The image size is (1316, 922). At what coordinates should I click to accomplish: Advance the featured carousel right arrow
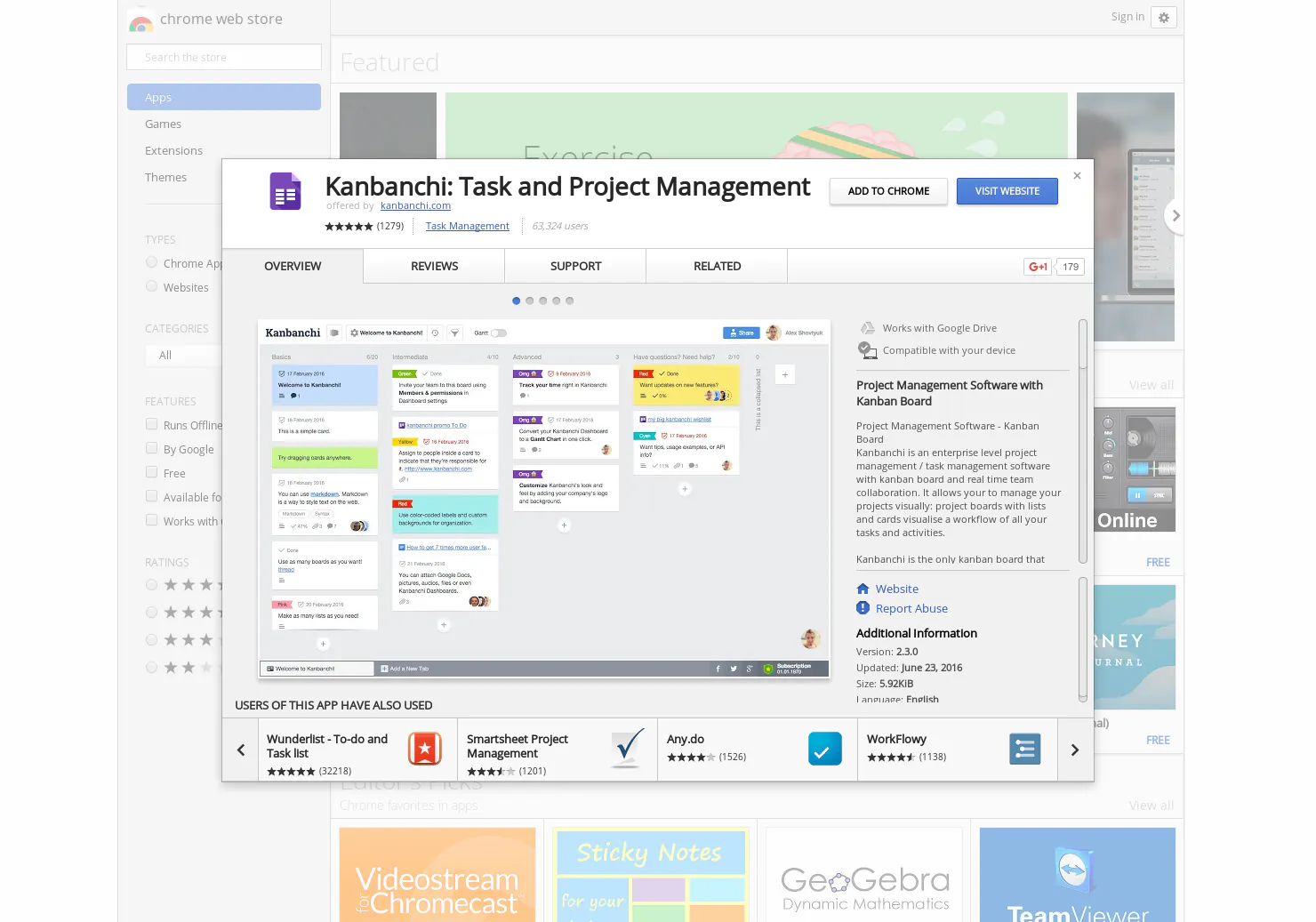pyautogui.click(x=1175, y=216)
